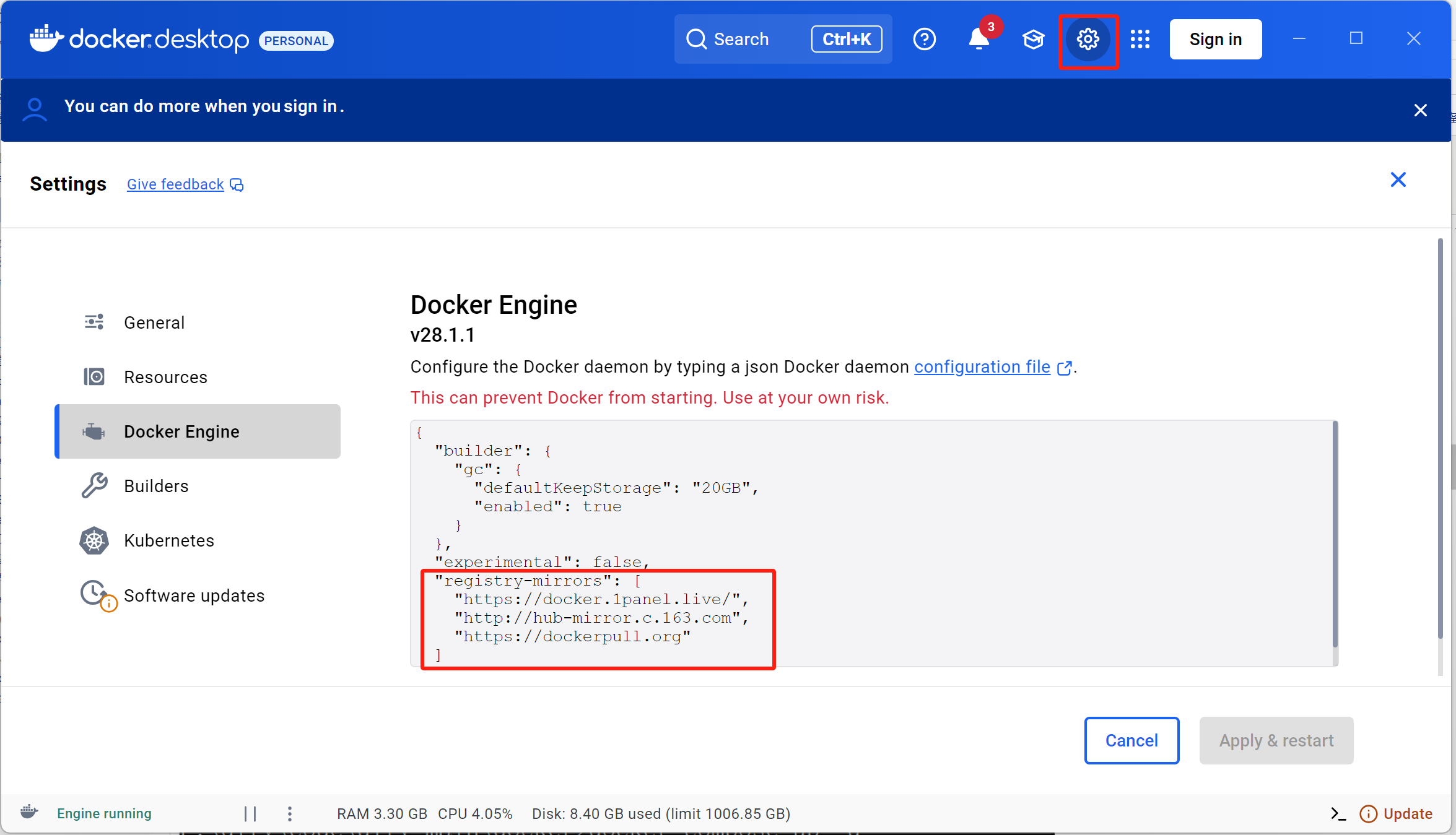Click the Sign in button
The image size is (1456, 835).
1215,40
